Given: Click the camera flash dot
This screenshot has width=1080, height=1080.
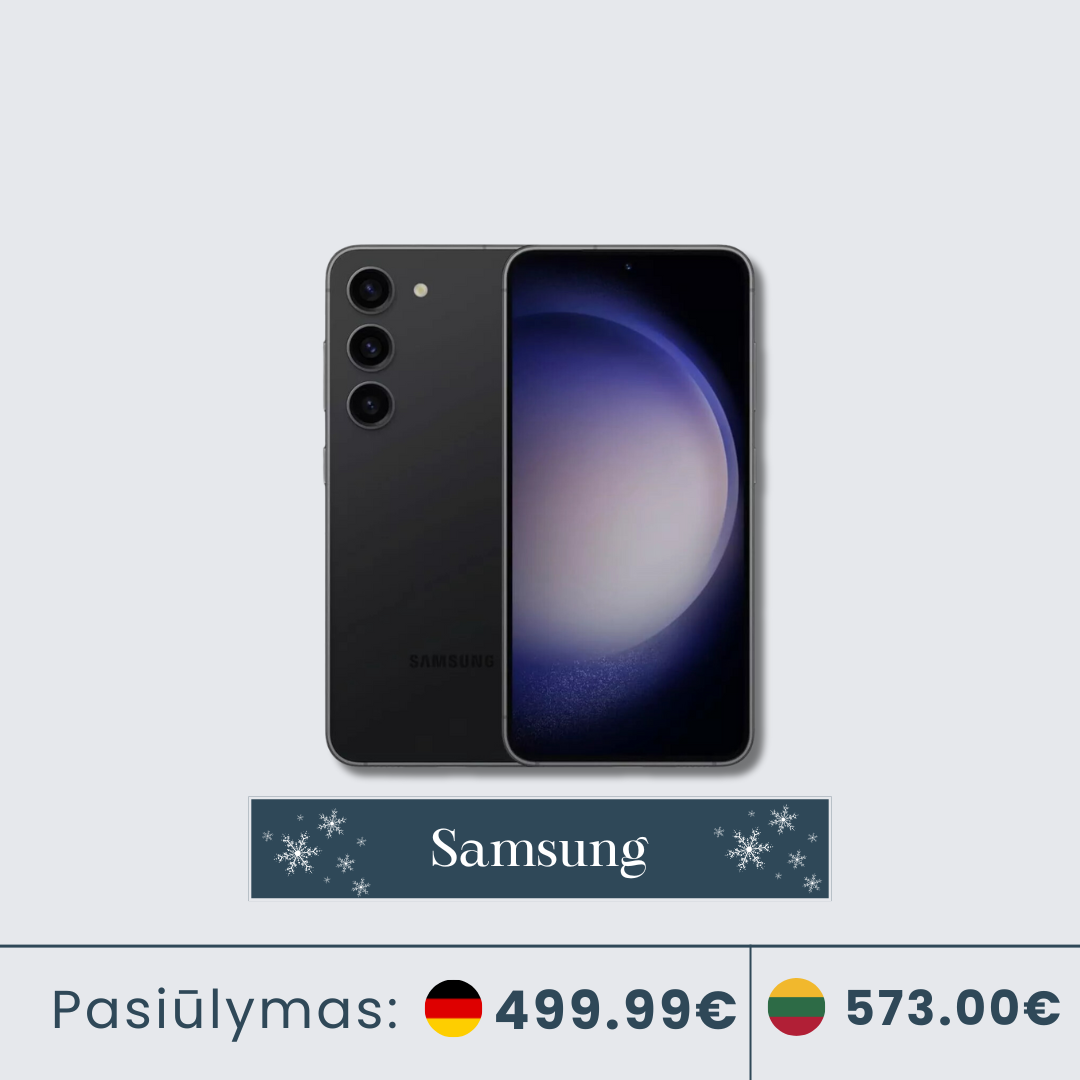Looking at the screenshot, I should tap(421, 290).
